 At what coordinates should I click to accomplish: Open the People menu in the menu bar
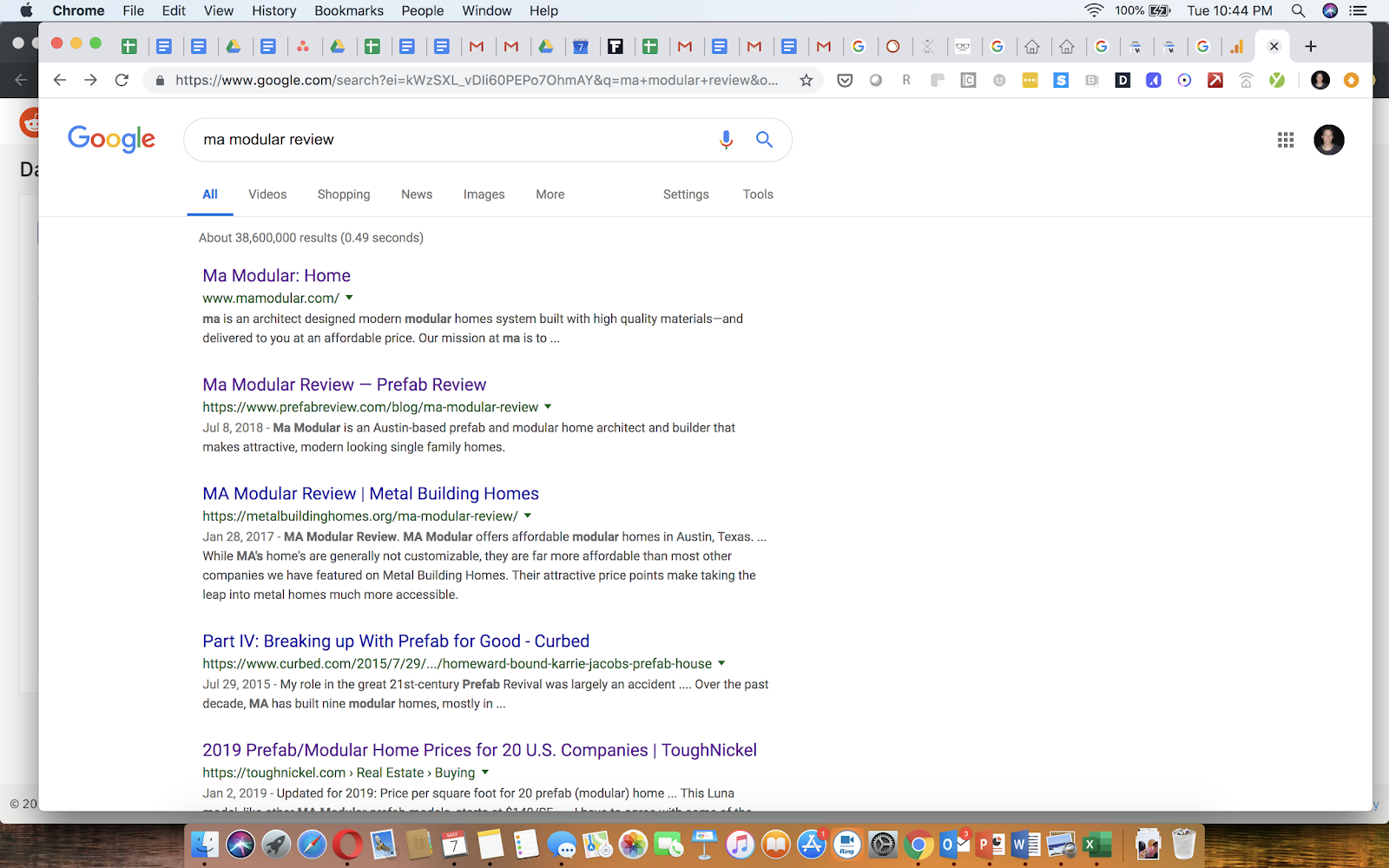pos(423,10)
